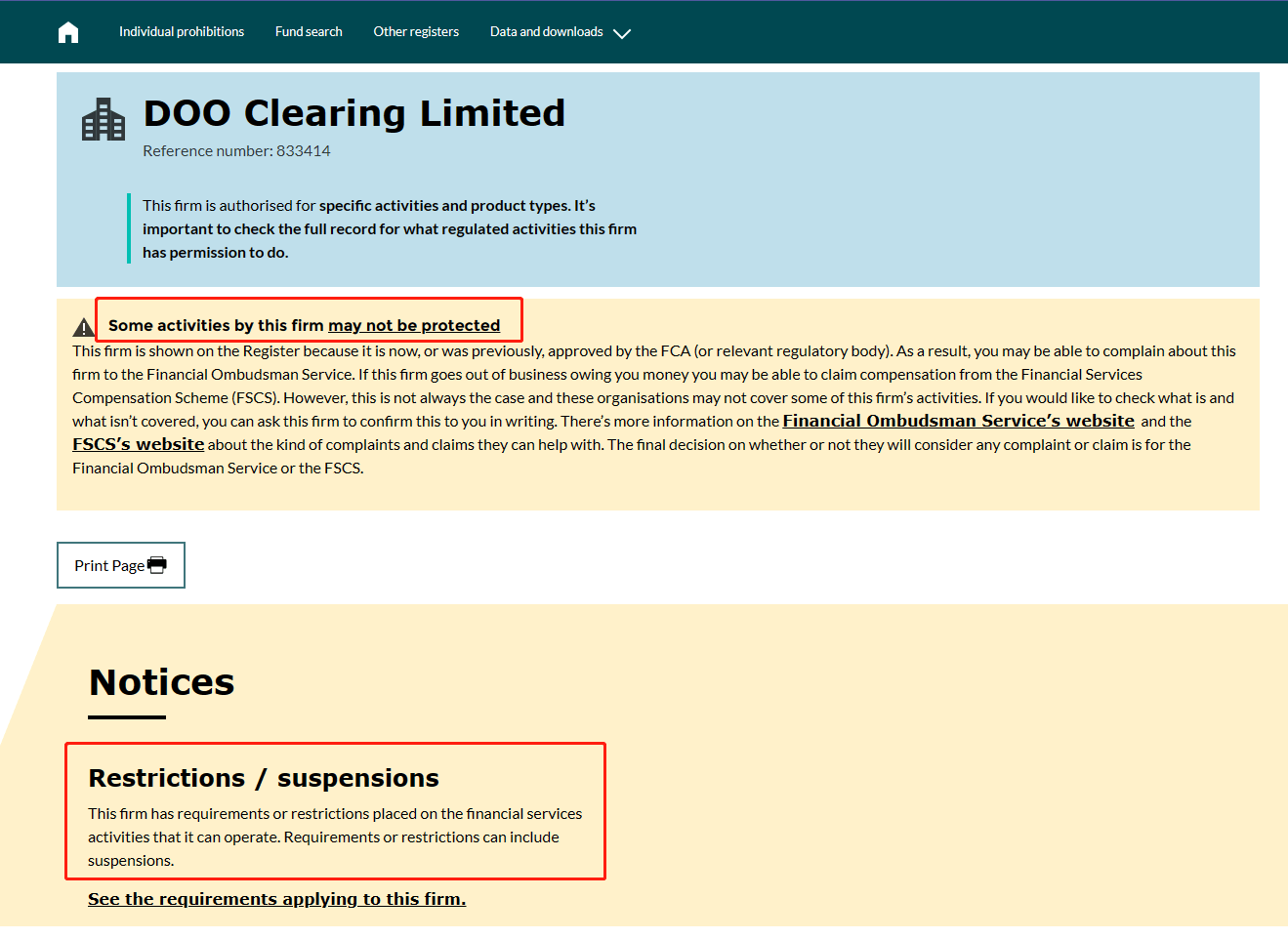Open Financial Ombudsman Service's website link
The image size is (1288, 939).
point(958,421)
